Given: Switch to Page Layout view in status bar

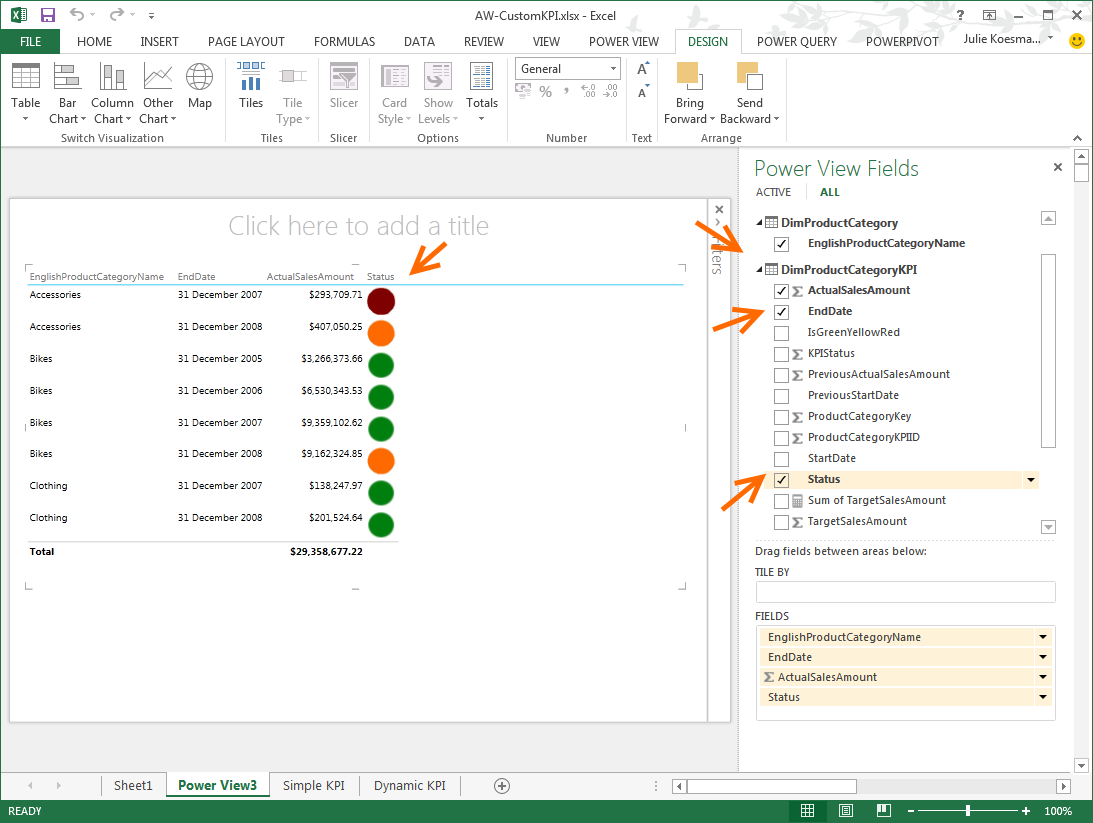Looking at the screenshot, I should [x=846, y=810].
